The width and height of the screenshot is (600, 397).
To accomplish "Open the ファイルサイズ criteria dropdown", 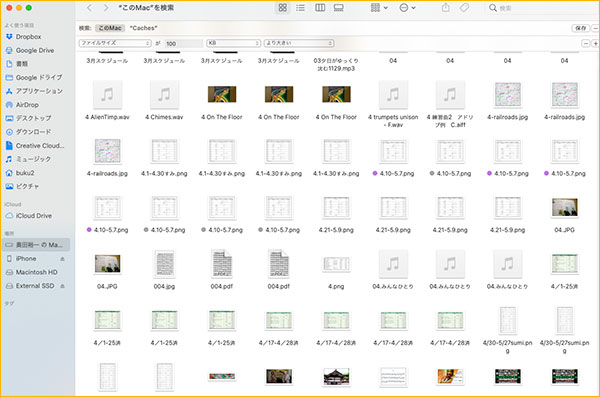I will (x=115, y=43).
